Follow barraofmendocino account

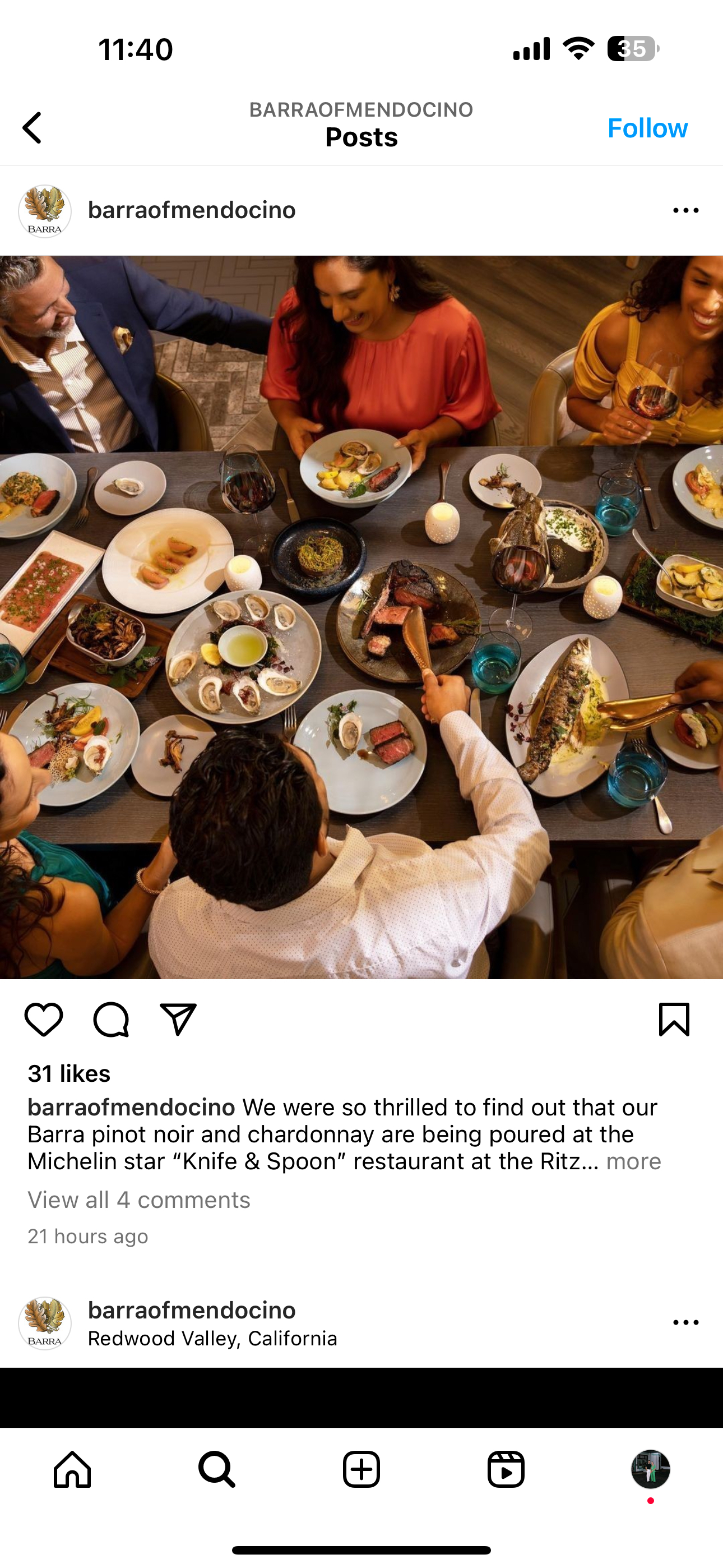click(x=647, y=128)
